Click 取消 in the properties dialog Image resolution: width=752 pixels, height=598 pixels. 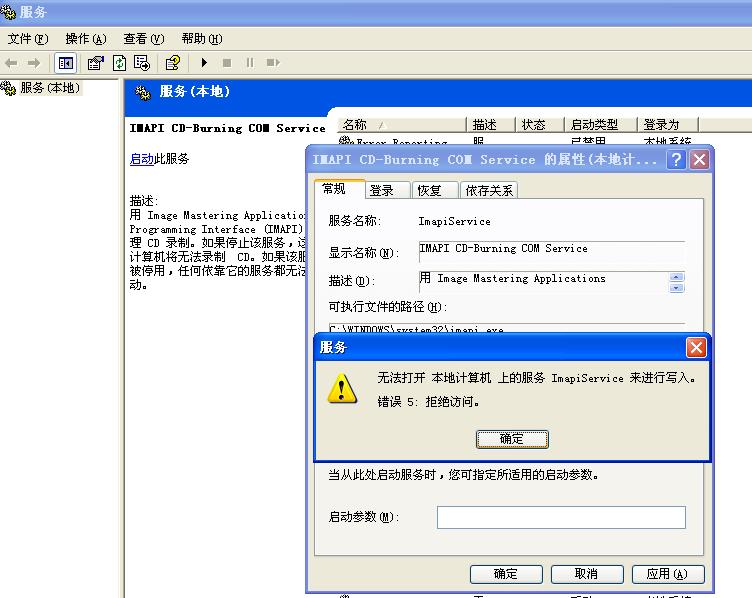click(587, 574)
